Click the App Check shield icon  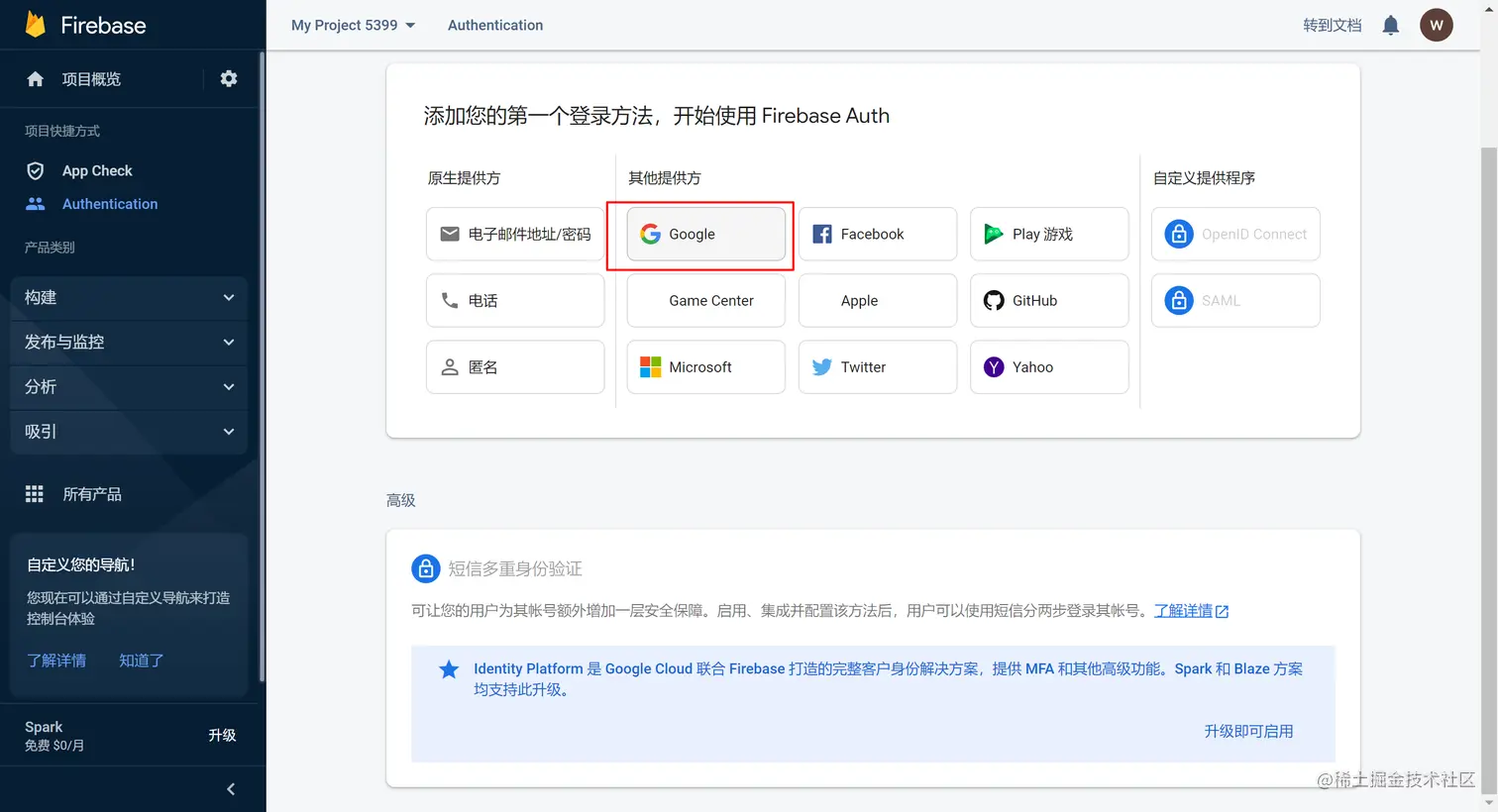tap(36, 171)
